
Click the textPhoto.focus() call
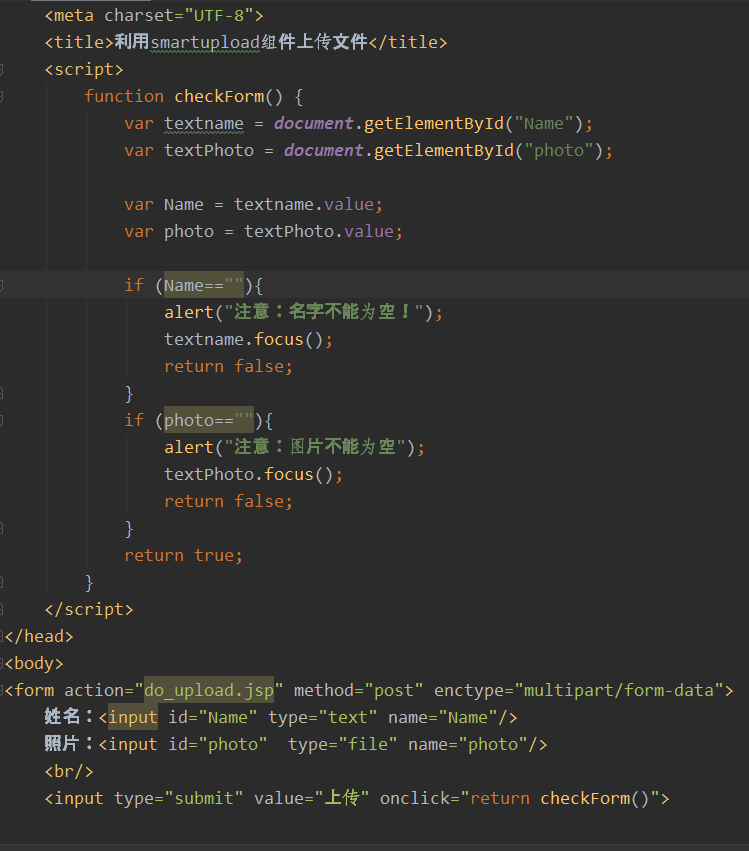pyautogui.click(x=249, y=474)
